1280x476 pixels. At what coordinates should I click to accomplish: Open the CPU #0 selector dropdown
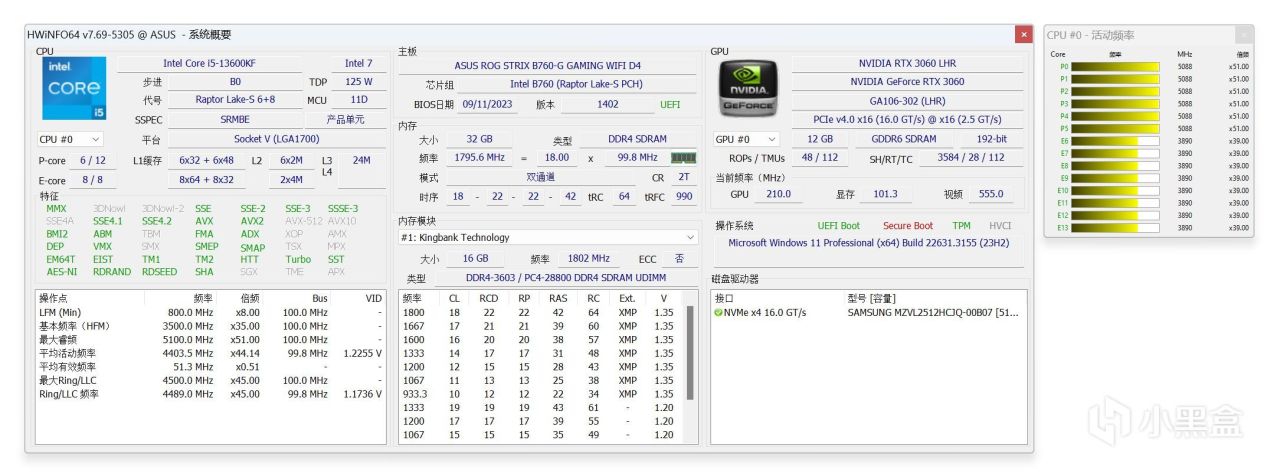71,140
